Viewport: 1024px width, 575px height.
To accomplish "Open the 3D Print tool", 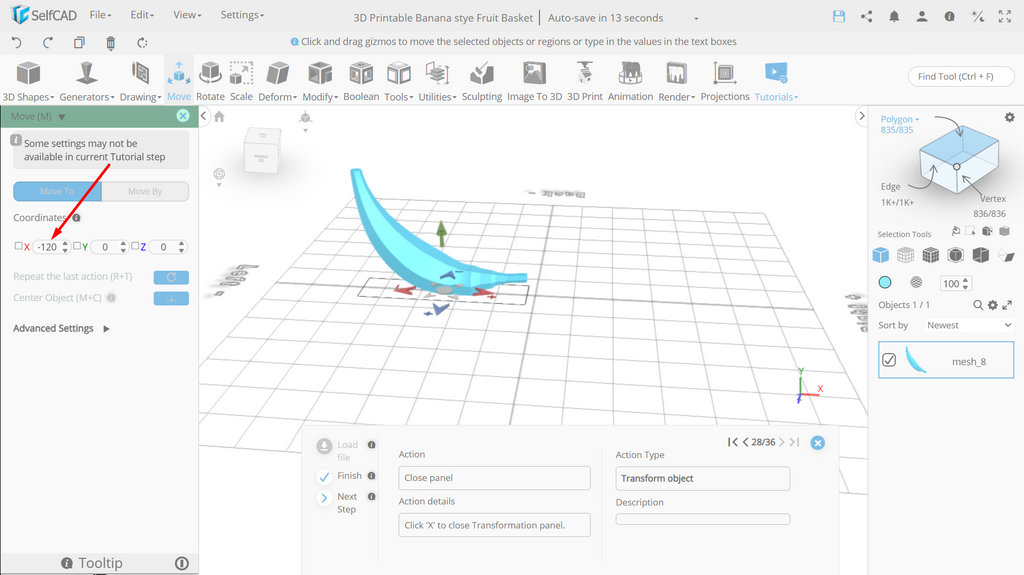I will [584, 80].
